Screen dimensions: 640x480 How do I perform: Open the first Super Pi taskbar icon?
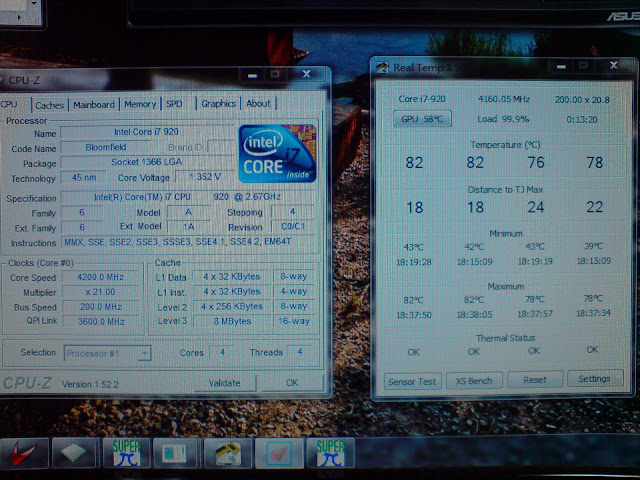tap(126, 453)
